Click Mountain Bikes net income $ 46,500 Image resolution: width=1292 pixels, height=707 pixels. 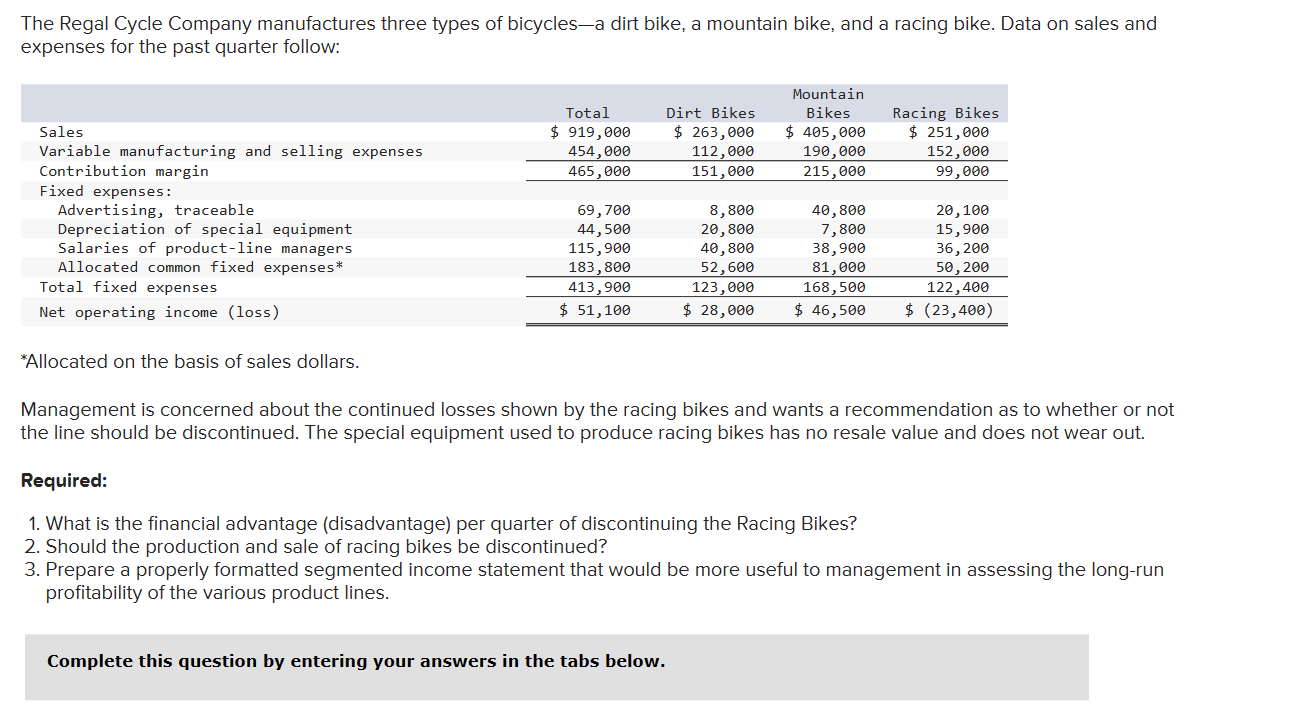(x=830, y=310)
